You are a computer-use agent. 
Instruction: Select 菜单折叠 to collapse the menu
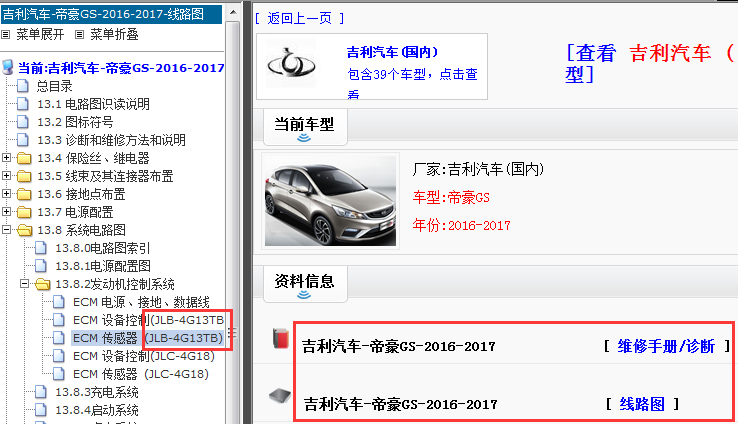[x=114, y=34]
